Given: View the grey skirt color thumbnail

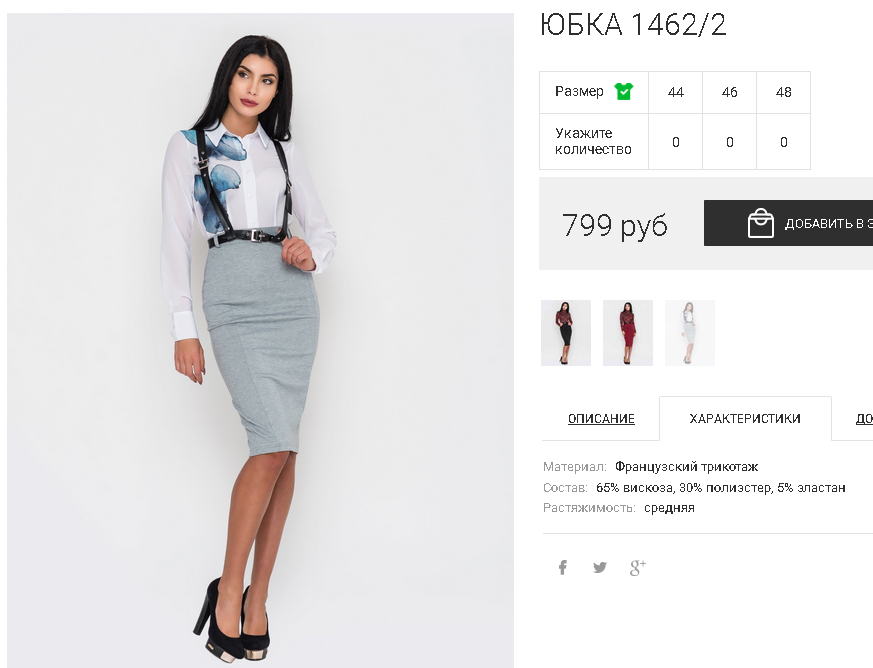Looking at the screenshot, I should coord(690,333).
